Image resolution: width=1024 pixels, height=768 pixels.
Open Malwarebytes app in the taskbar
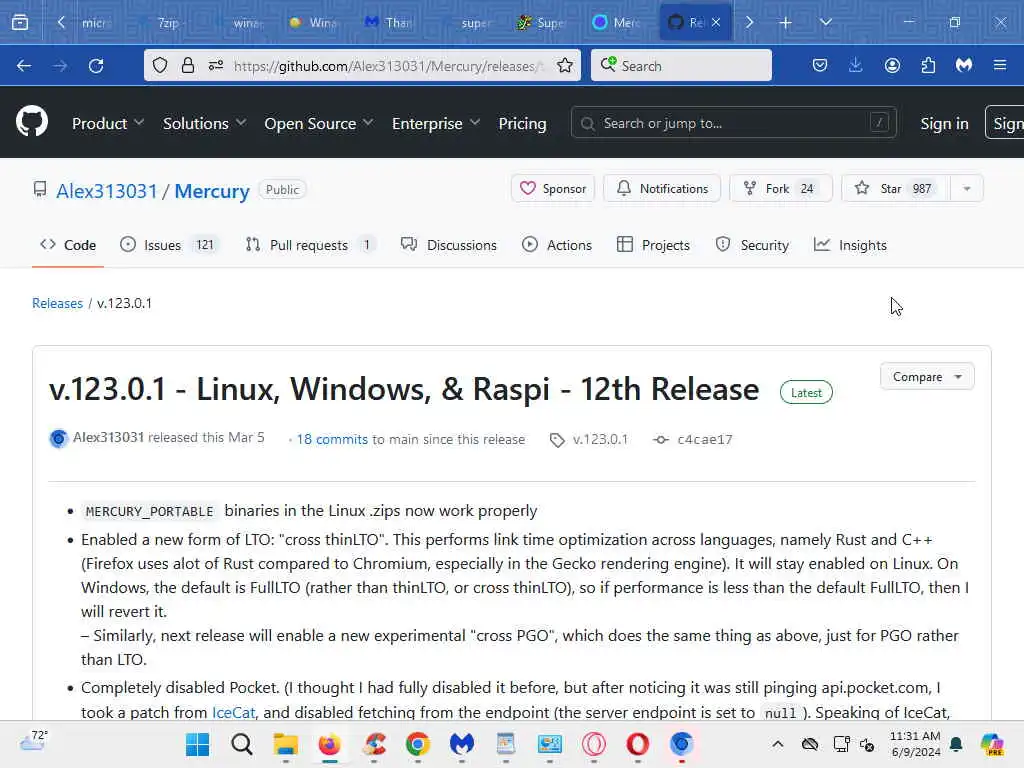(462, 744)
